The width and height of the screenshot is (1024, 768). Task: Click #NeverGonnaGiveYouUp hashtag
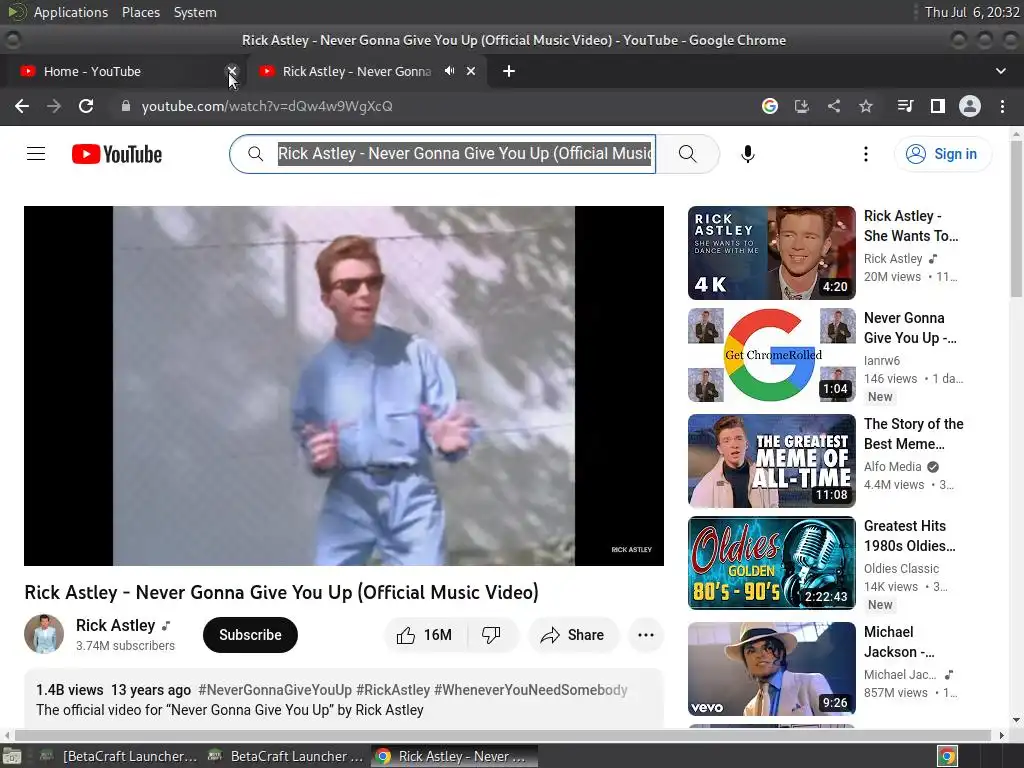275,690
